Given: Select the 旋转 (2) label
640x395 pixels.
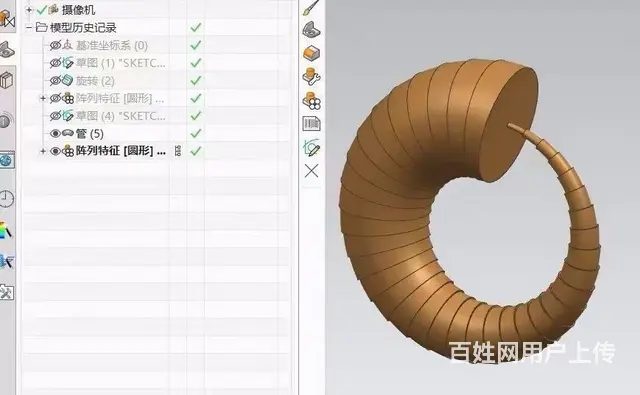Looking at the screenshot, I should [95, 81].
